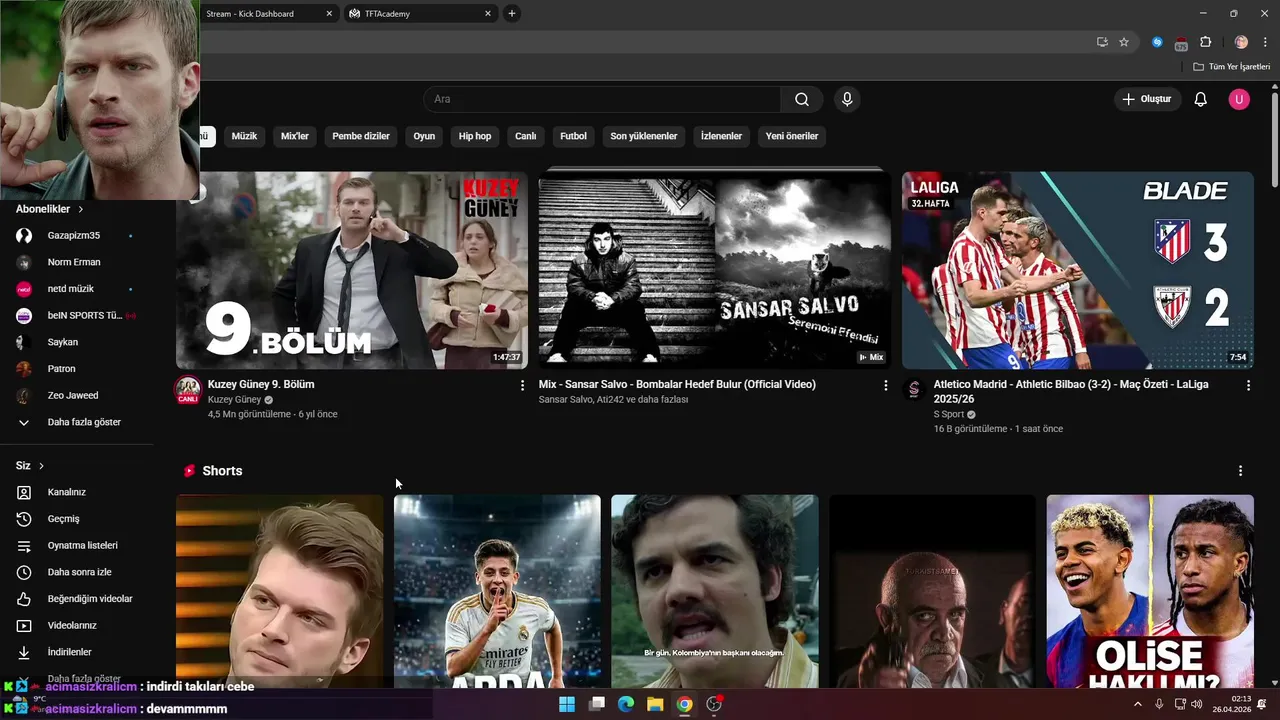Image resolution: width=1280 pixels, height=720 pixels.
Task: Play the Sansar Salvo mix thumbnail
Action: click(715, 270)
